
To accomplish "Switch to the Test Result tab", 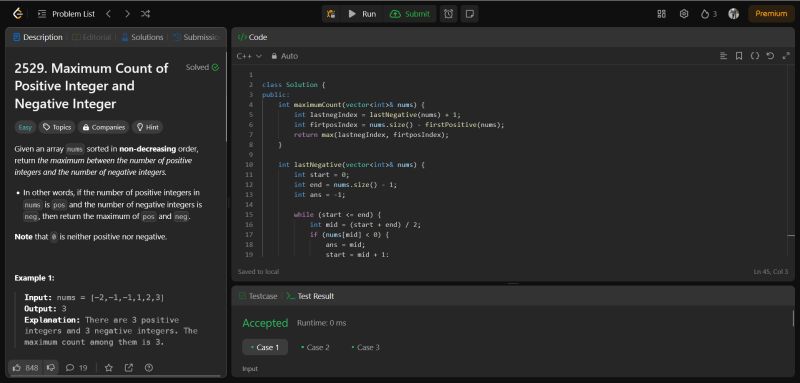I will (x=310, y=296).
